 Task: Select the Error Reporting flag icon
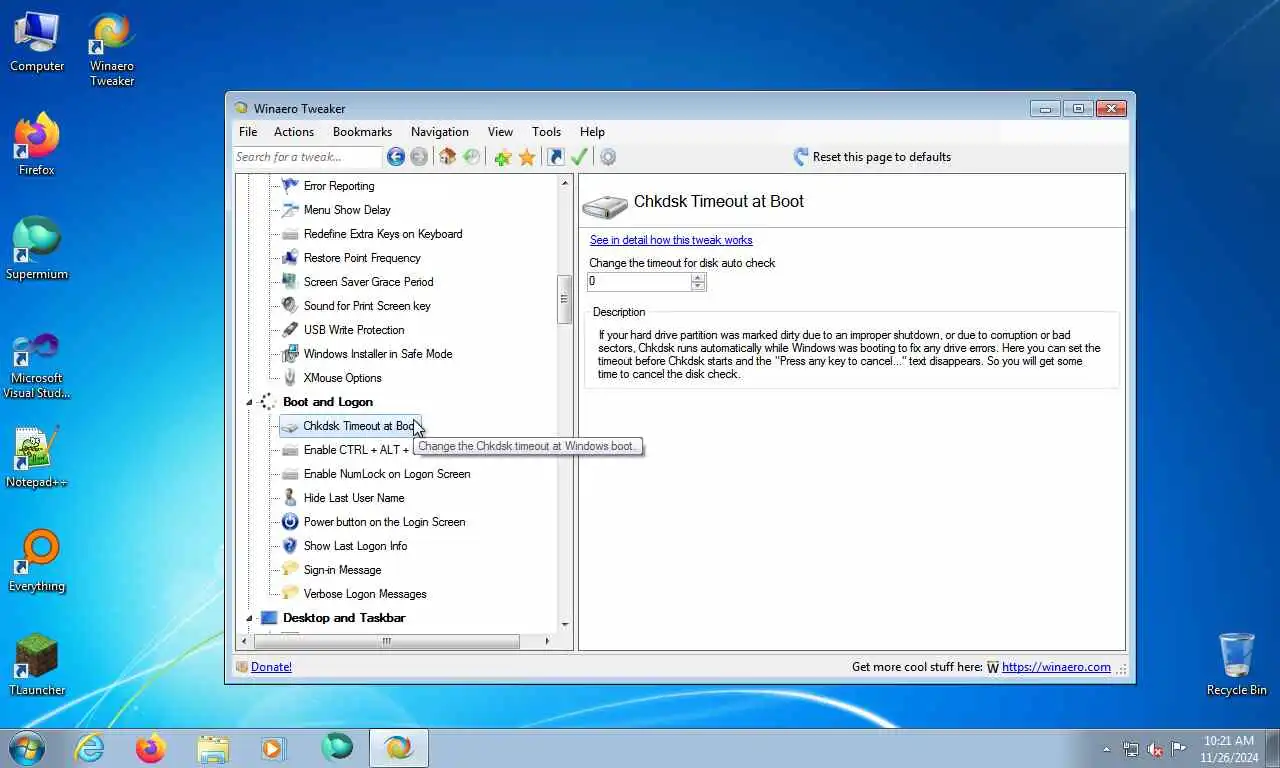tap(290, 186)
